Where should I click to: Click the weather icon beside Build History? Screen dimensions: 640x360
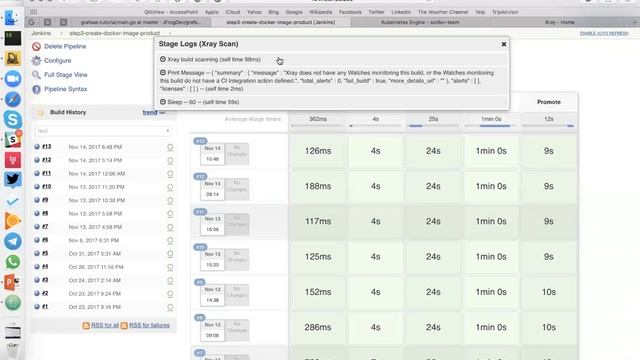(x=40, y=112)
